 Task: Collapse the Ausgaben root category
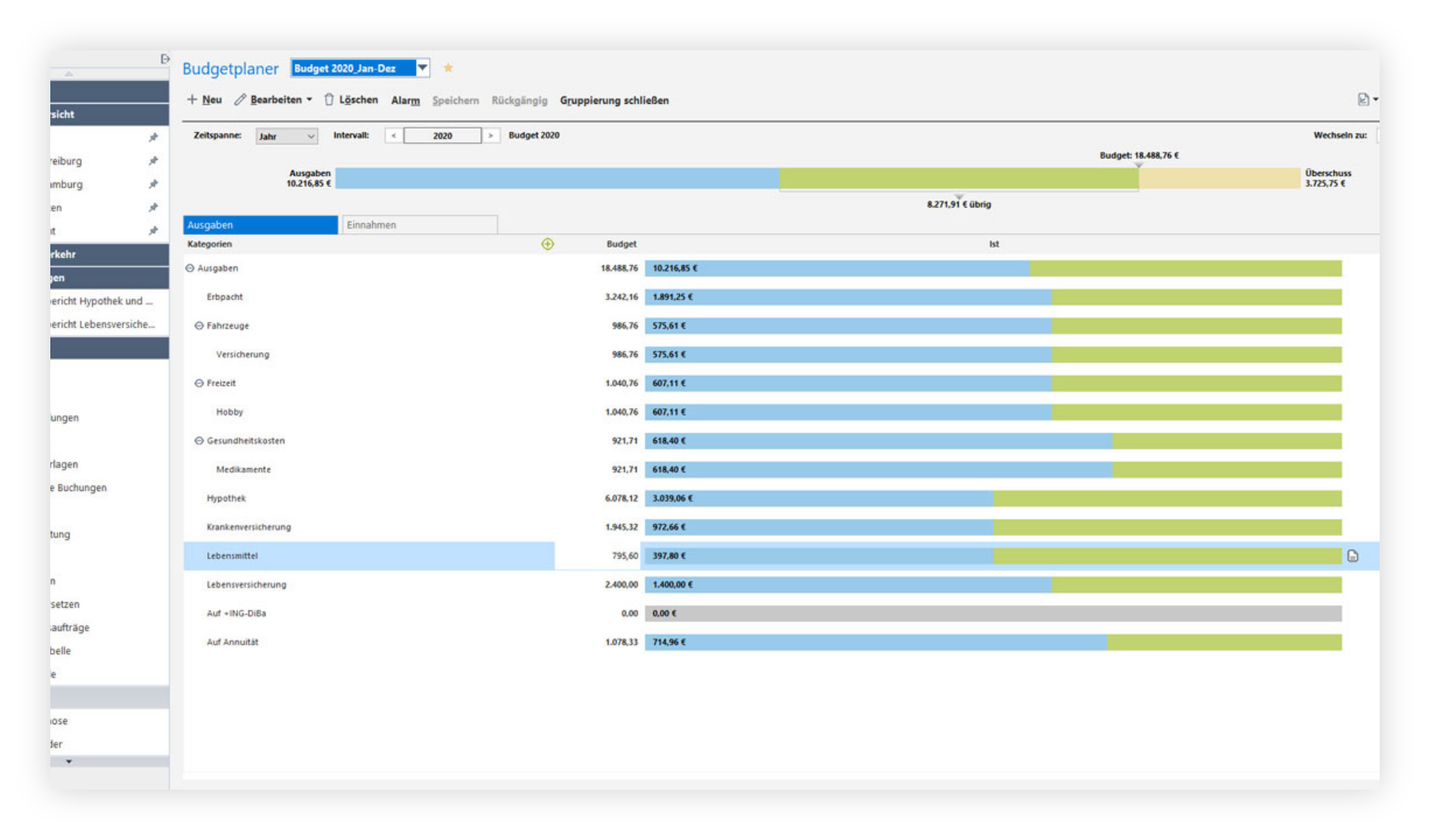pos(190,268)
